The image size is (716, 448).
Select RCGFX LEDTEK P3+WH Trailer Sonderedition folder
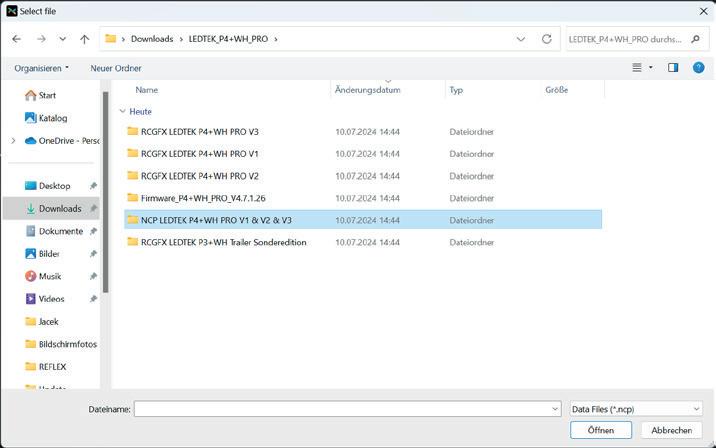pyautogui.click(x=363, y=242)
